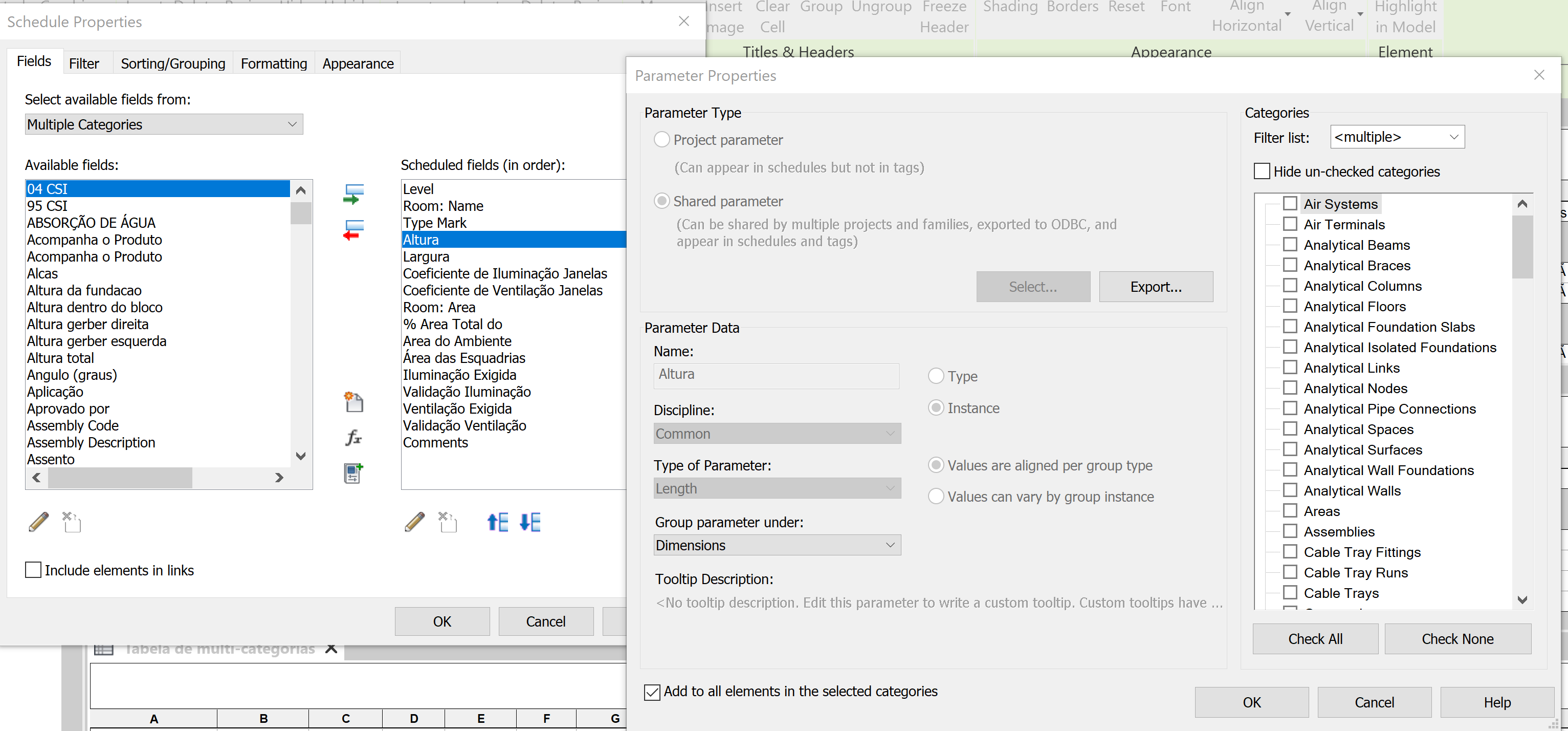Click inside the parameter Name field
1568x731 pixels.
click(776, 375)
